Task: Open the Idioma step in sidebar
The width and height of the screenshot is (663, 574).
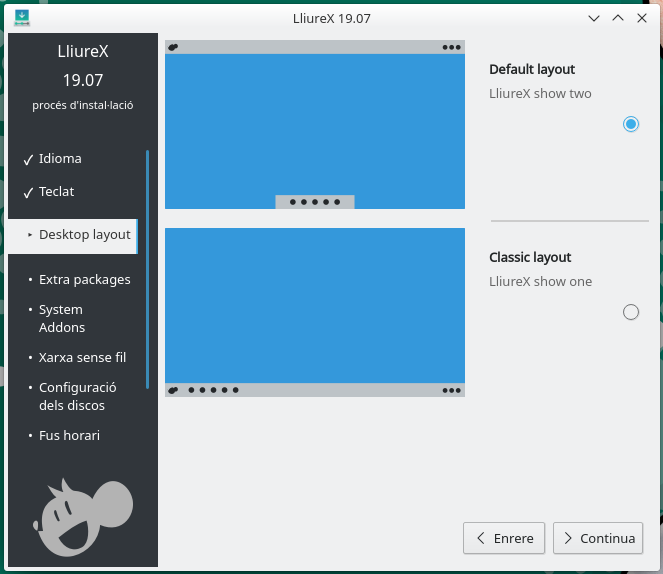Action: tap(60, 159)
